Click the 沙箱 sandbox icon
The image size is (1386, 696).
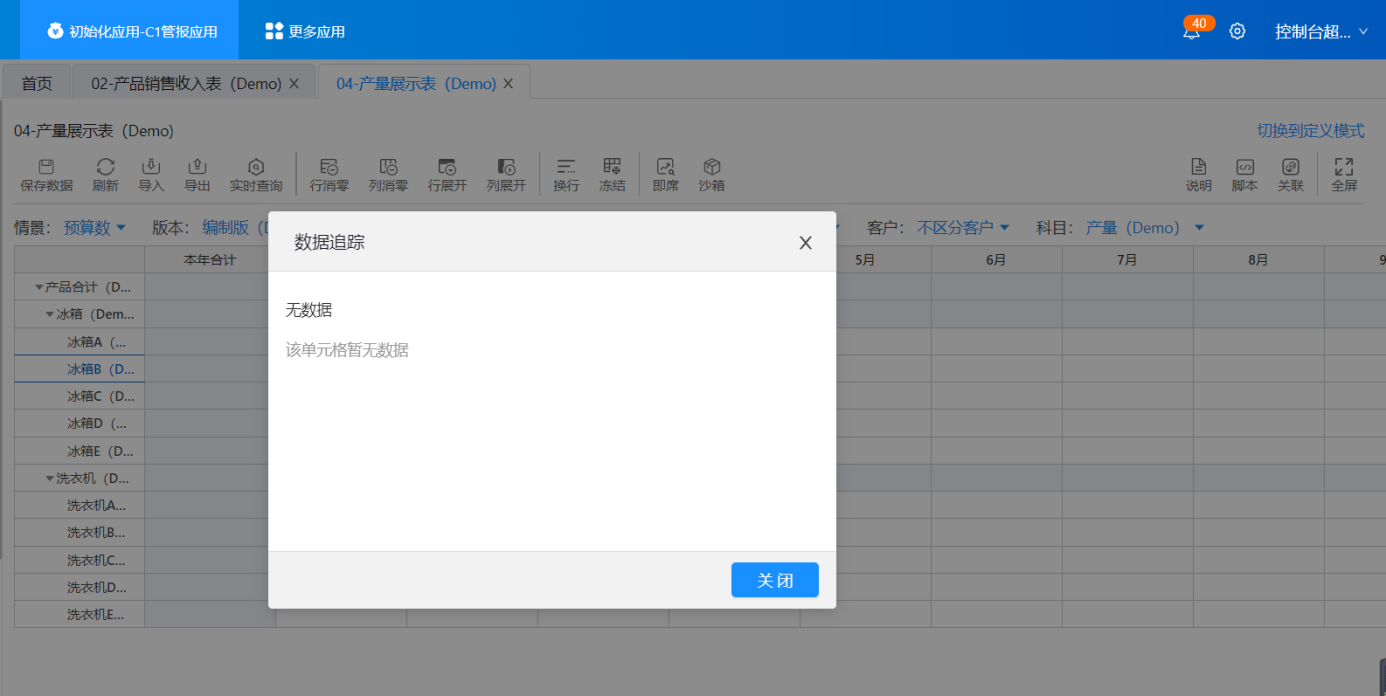pos(711,168)
